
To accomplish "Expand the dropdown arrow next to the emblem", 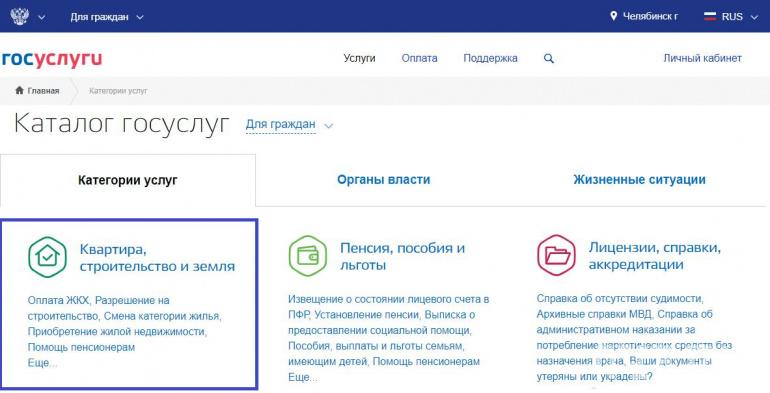I will click(x=42, y=17).
